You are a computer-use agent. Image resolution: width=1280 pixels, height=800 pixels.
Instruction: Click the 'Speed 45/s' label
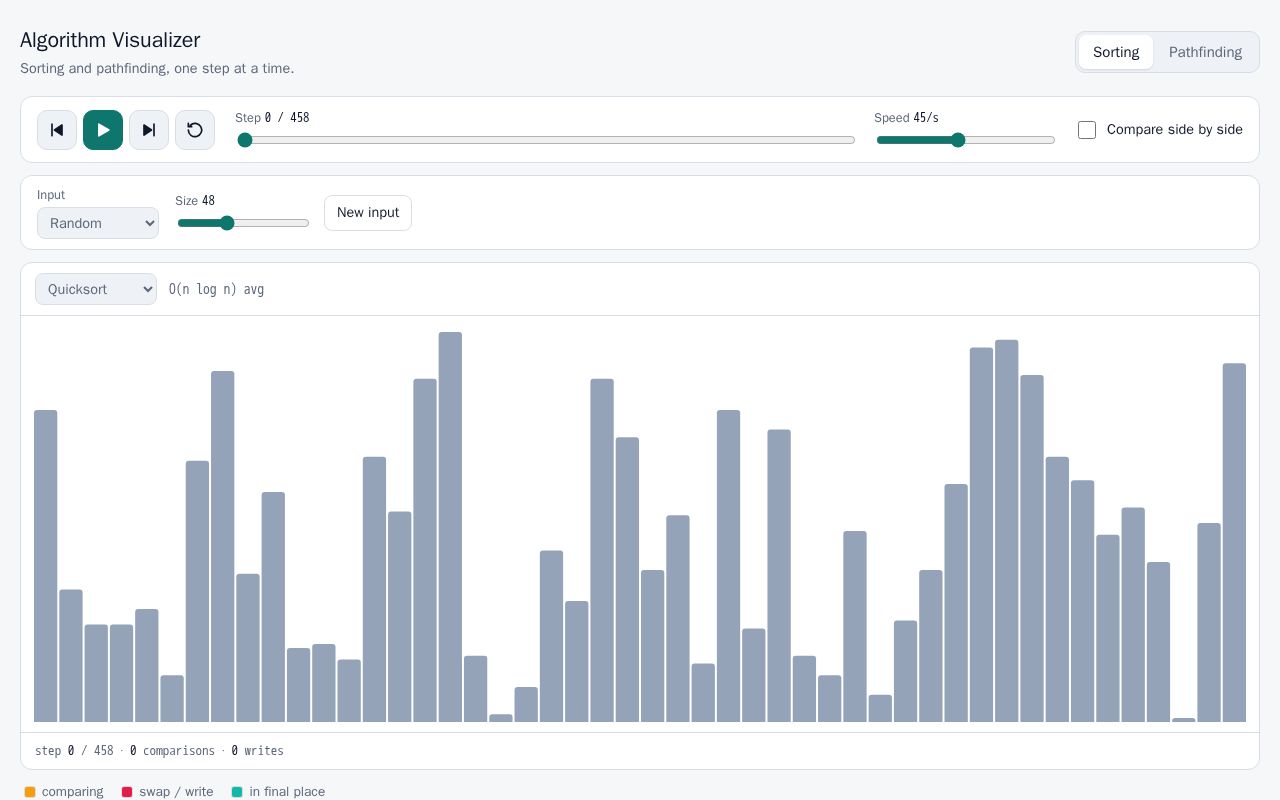point(906,118)
